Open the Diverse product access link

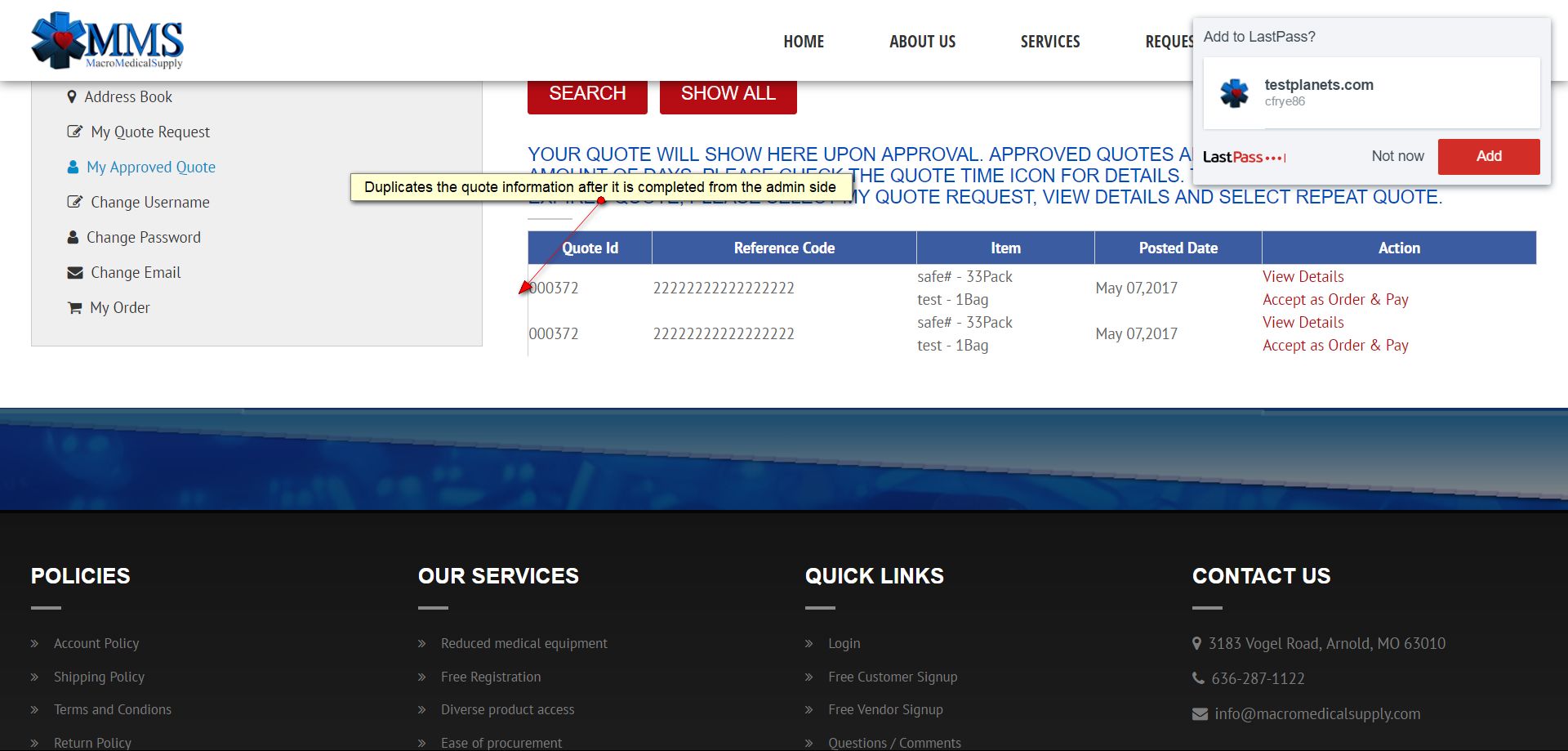[x=508, y=709]
